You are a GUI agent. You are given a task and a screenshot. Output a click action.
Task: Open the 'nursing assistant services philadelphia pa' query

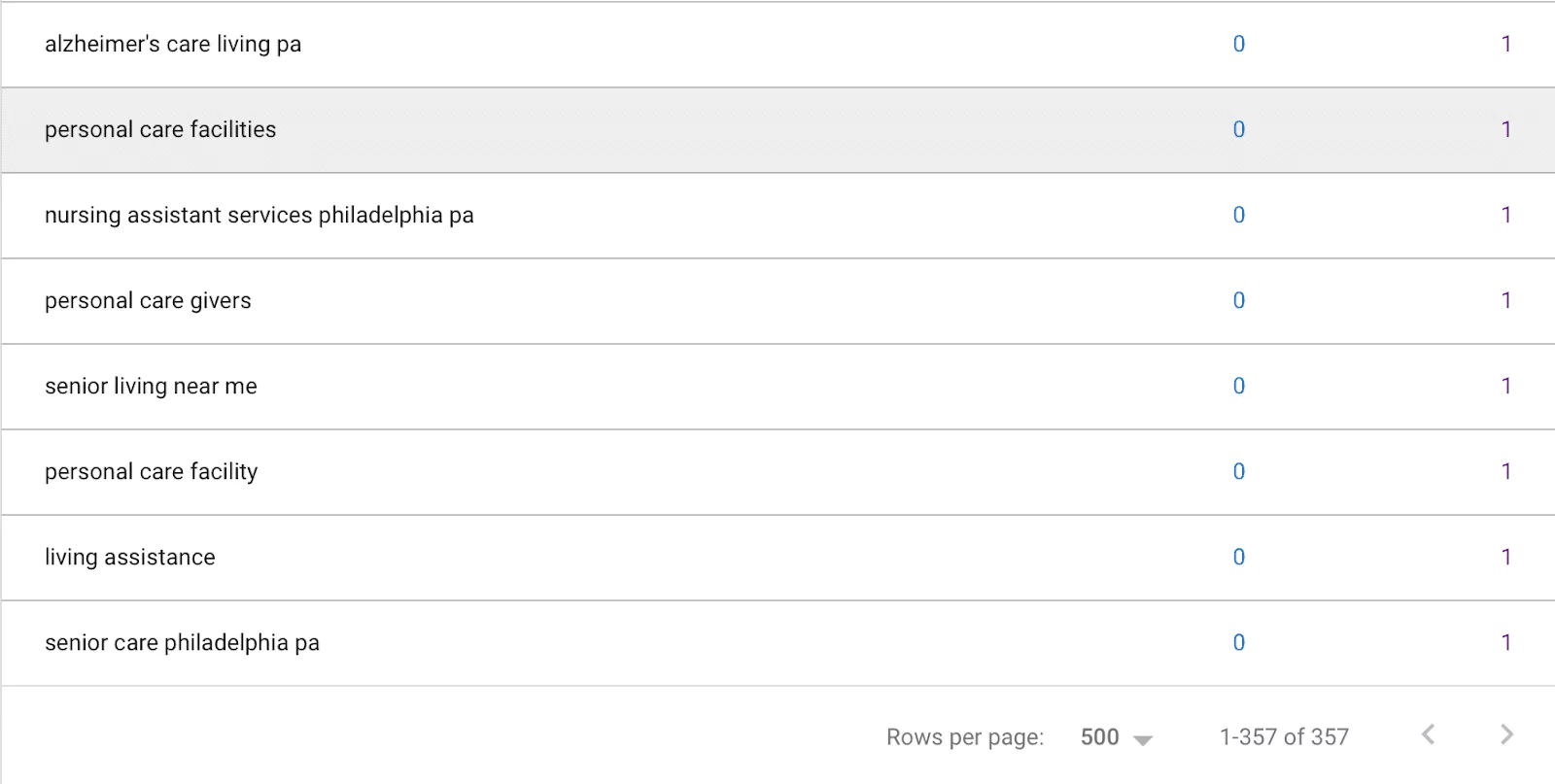click(x=259, y=215)
